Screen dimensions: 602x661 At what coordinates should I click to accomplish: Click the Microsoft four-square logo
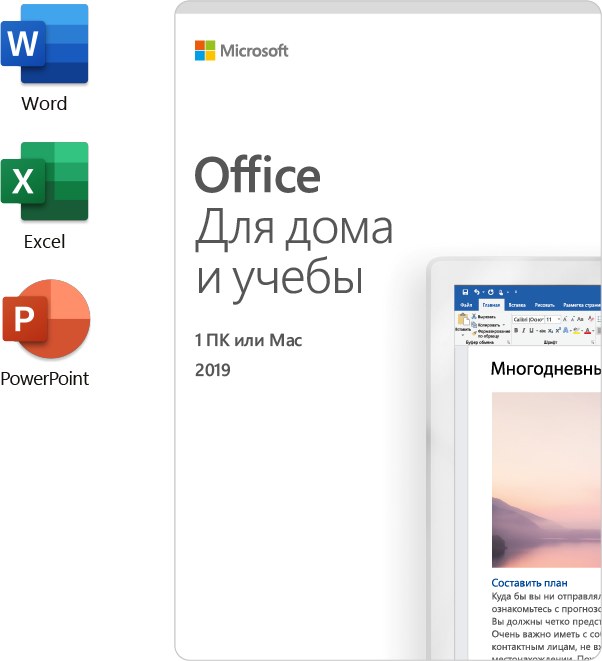point(205,51)
